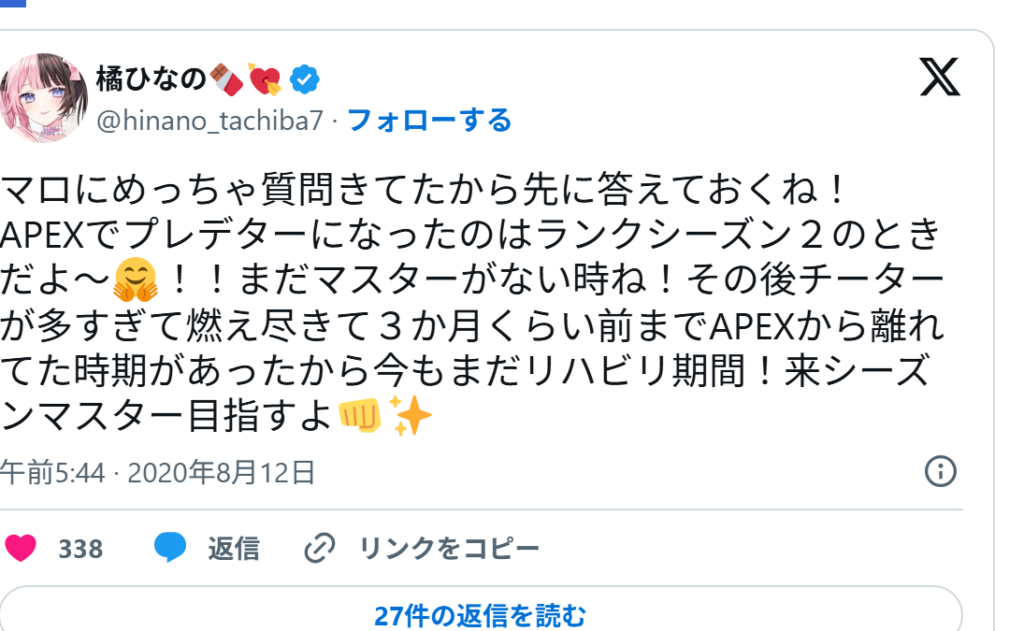Screen dimensions: 1024x631
Task: Click the hugging face emoji in the tweet
Action: pos(135,280)
